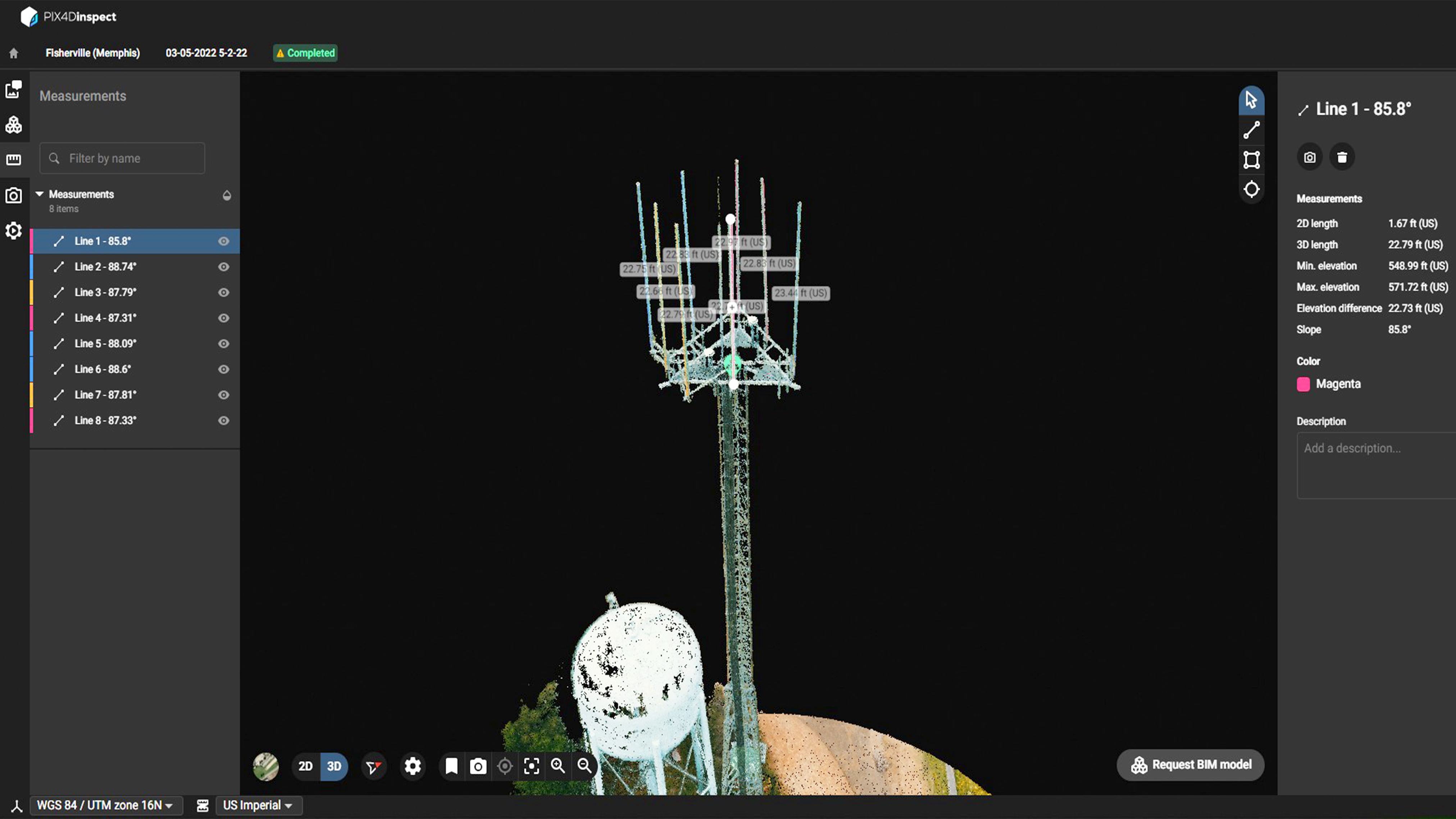Select Line 4 - 87.31° in list
1456x819 pixels.
point(106,318)
